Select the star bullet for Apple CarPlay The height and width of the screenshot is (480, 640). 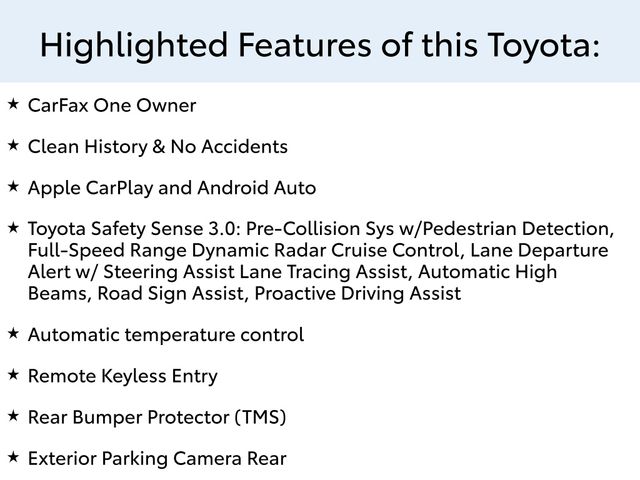point(12,186)
